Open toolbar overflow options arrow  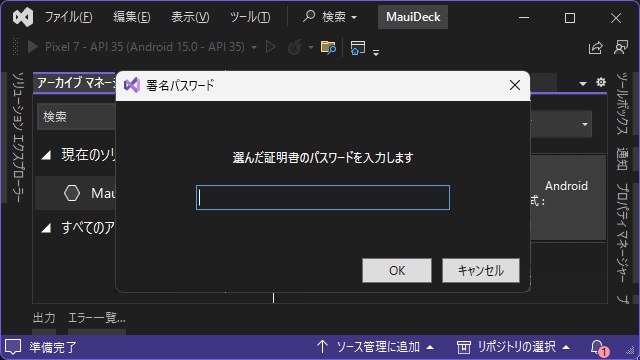click(376, 52)
